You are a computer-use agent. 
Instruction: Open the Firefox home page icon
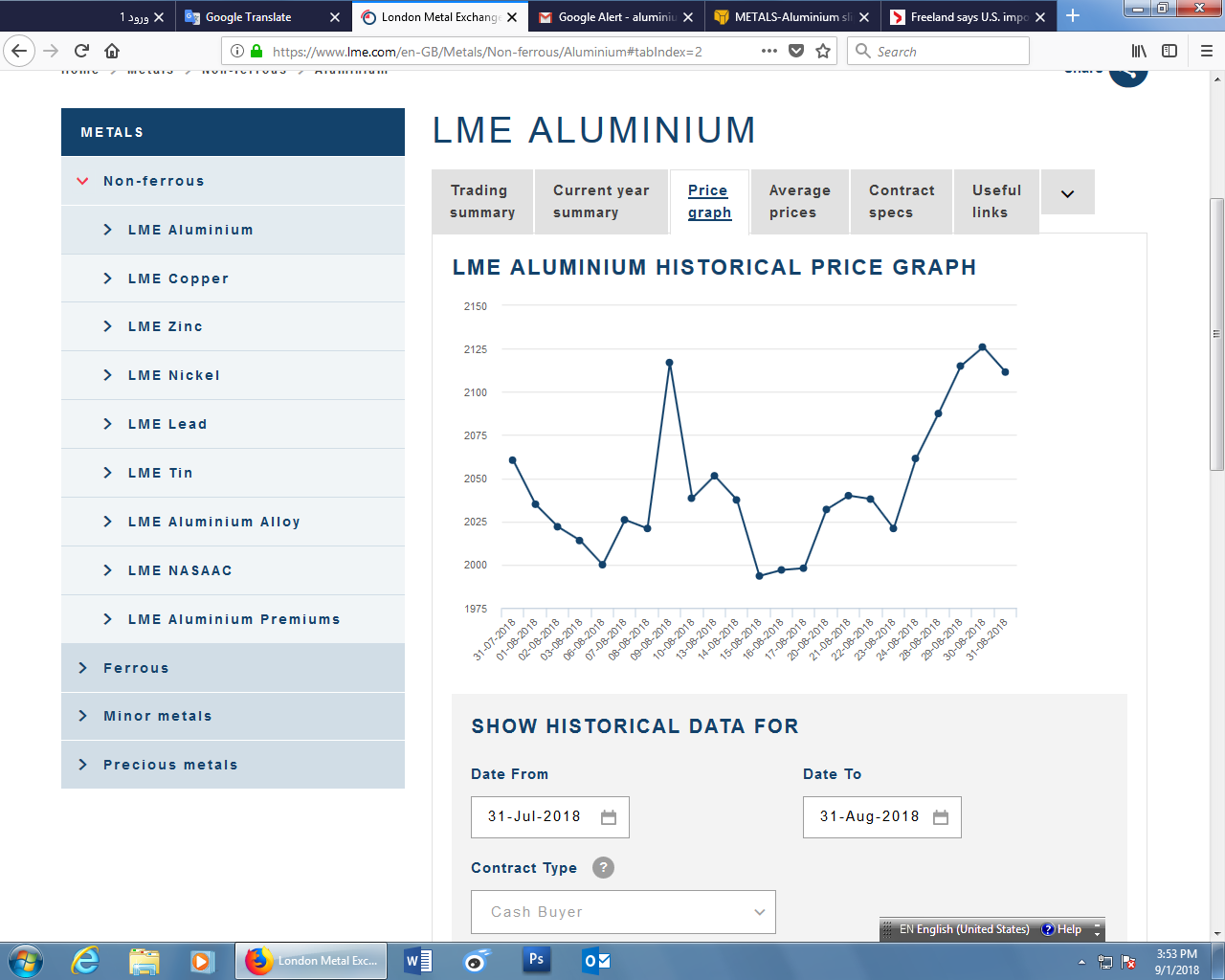(112, 51)
